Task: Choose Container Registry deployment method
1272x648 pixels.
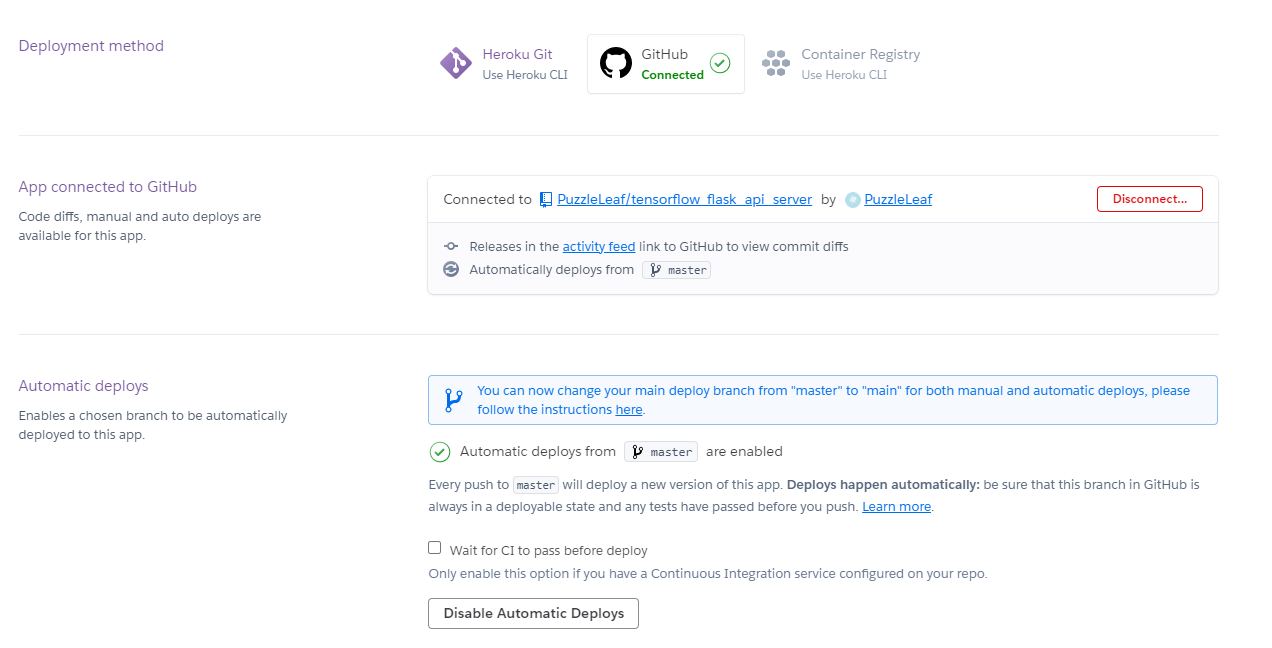Action: click(x=841, y=64)
